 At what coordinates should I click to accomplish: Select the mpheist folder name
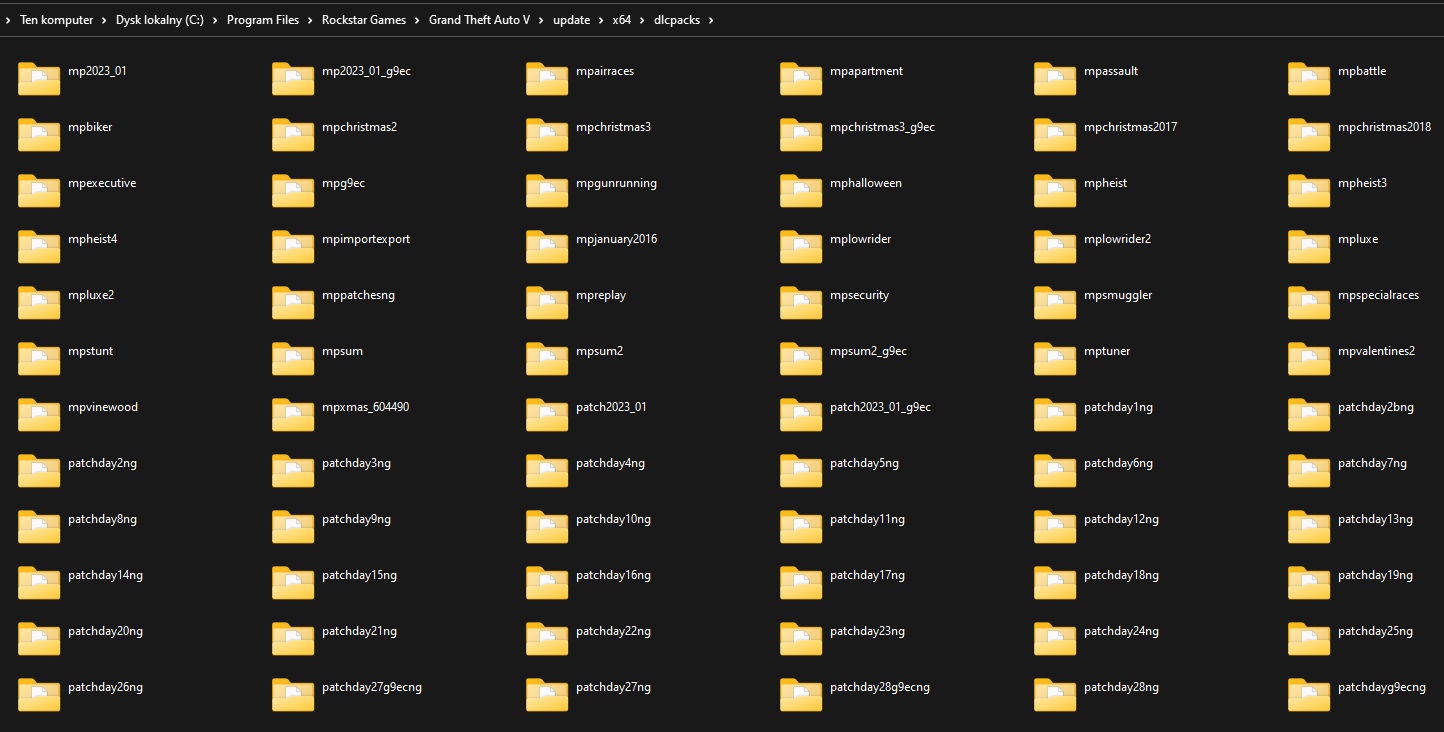1105,183
